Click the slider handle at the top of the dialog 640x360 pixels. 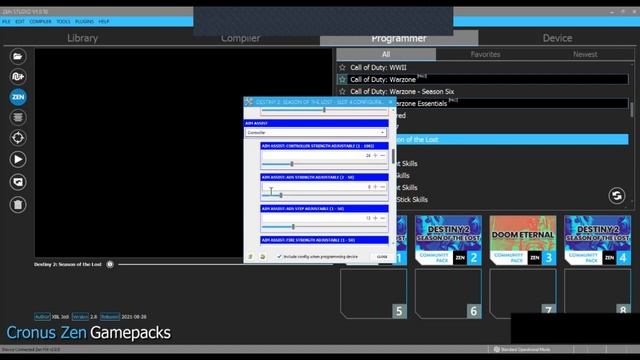[324, 110]
